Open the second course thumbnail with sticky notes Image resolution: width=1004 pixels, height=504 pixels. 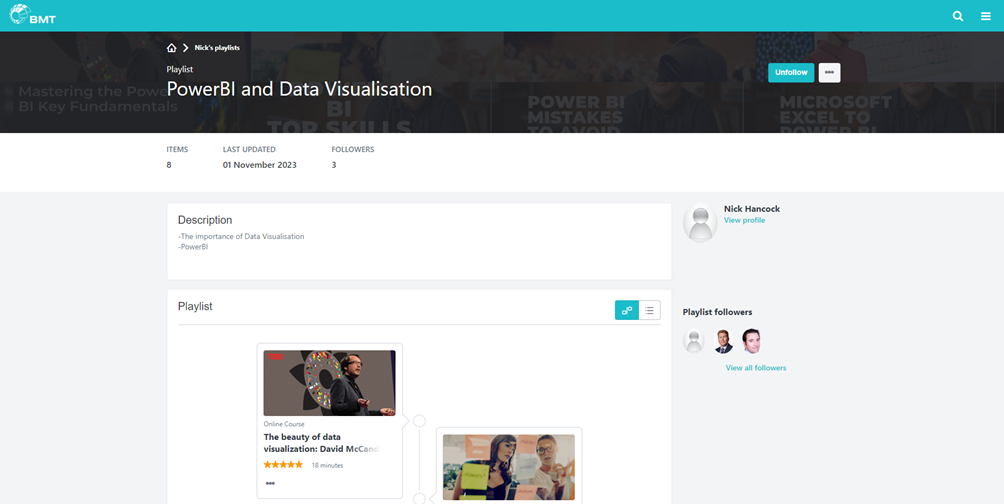click(508, 466)
